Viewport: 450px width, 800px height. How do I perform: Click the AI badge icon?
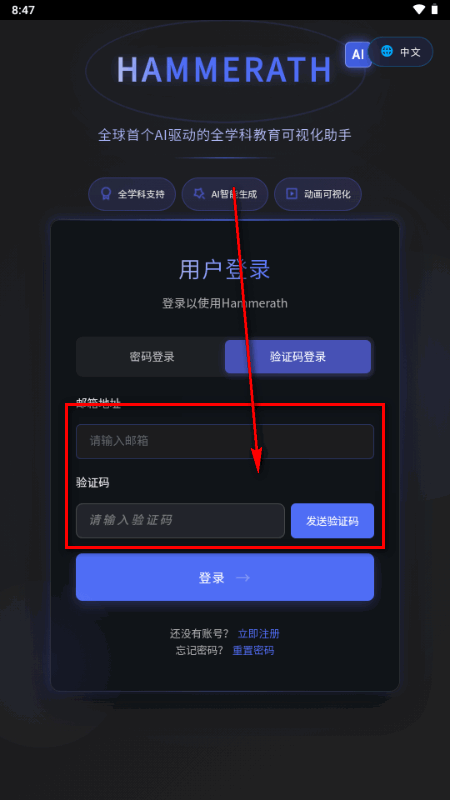pos(358,55)
